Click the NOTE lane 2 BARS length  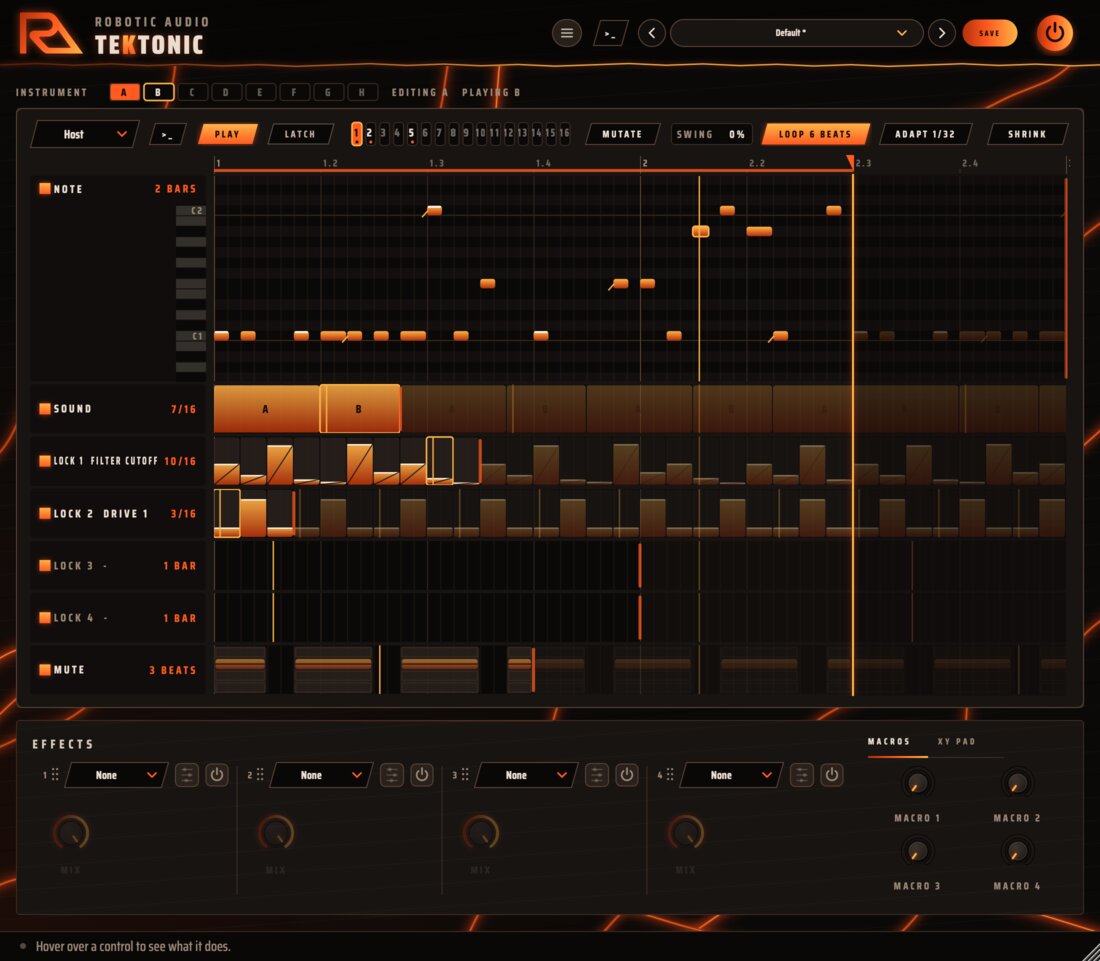(175, 189)
